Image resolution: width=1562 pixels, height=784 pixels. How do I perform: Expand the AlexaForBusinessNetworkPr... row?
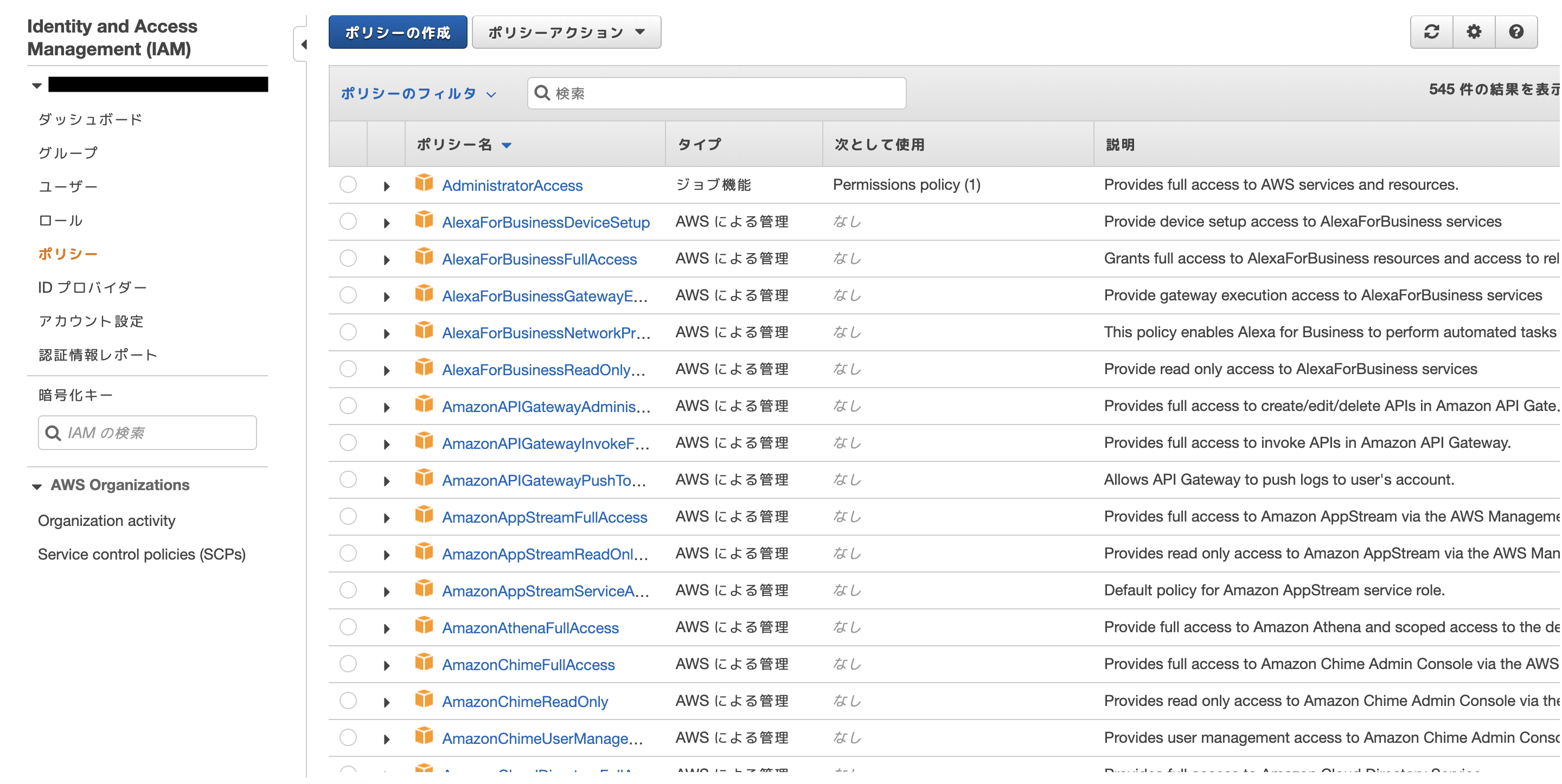[386, 333]
